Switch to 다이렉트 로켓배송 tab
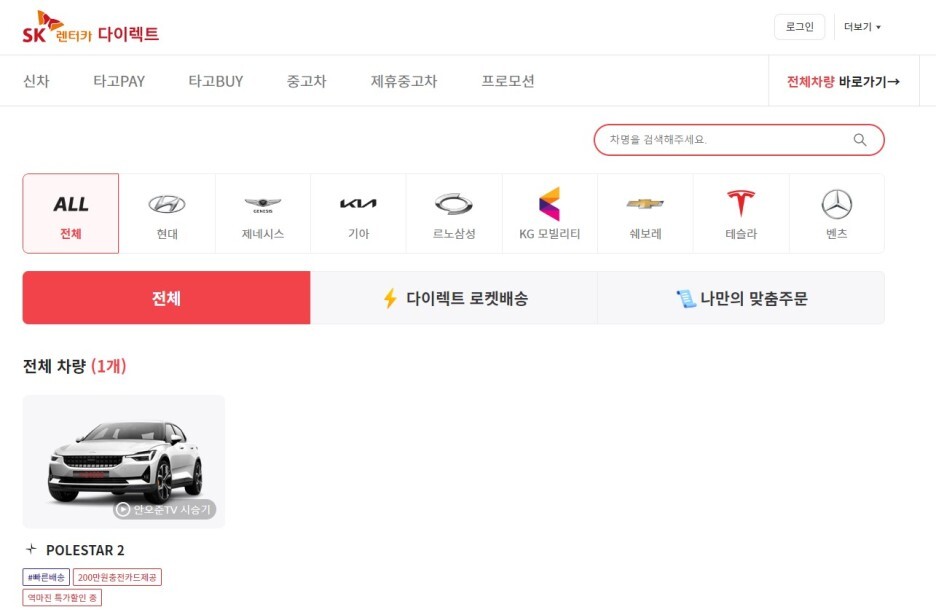Viewport: 936px width, 615px height. [454, 298]
